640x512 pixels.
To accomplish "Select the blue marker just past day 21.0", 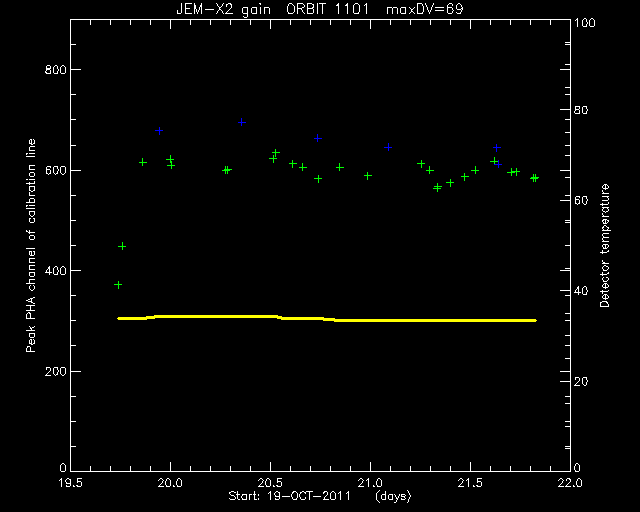I will click(388, 147).
